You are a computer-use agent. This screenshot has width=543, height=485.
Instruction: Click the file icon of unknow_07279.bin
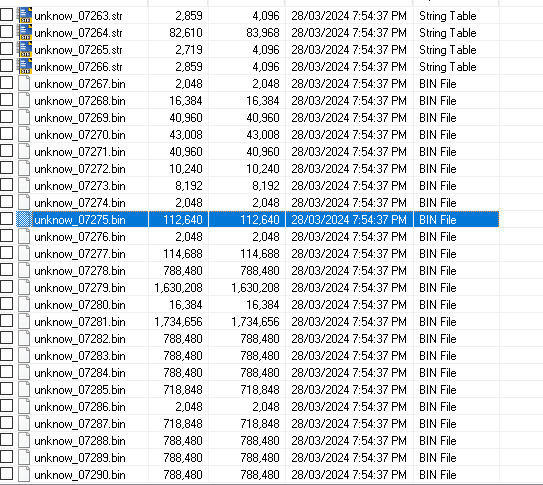[24, 287]
